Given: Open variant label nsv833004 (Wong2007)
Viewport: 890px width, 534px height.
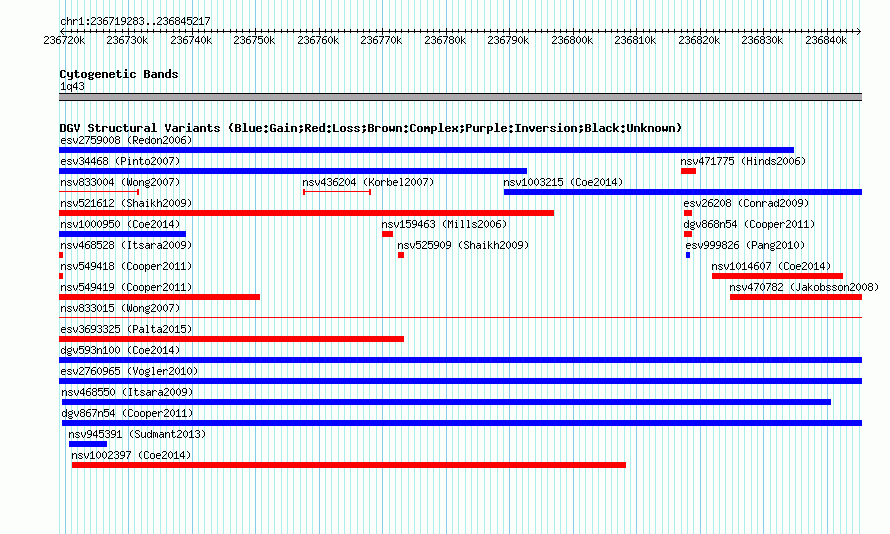Looking at the screenshot, I should pyautogui.click(x=120, y=182).
